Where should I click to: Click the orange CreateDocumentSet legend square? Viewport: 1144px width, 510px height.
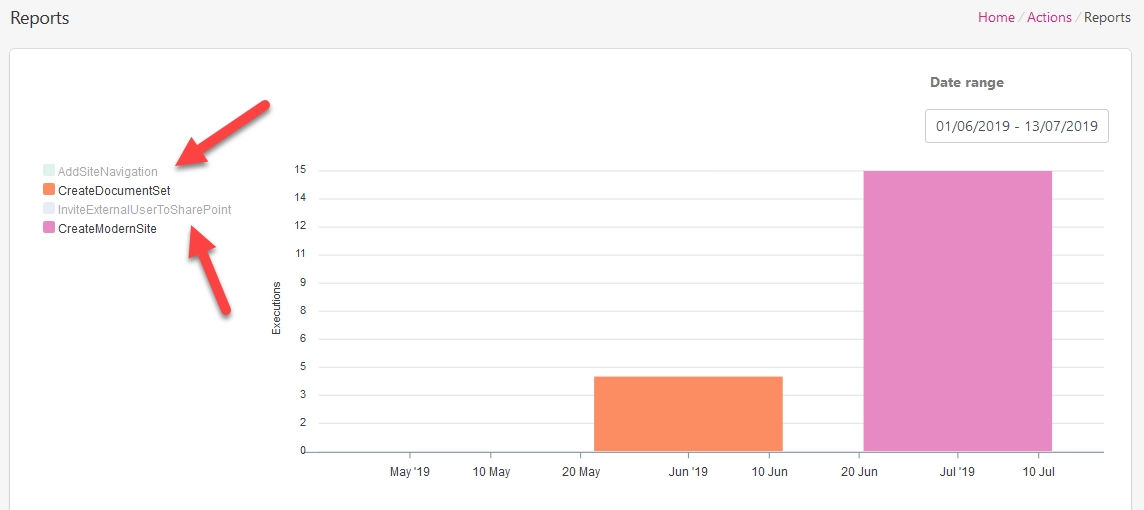pyautogui.click(x=49, y=190)
